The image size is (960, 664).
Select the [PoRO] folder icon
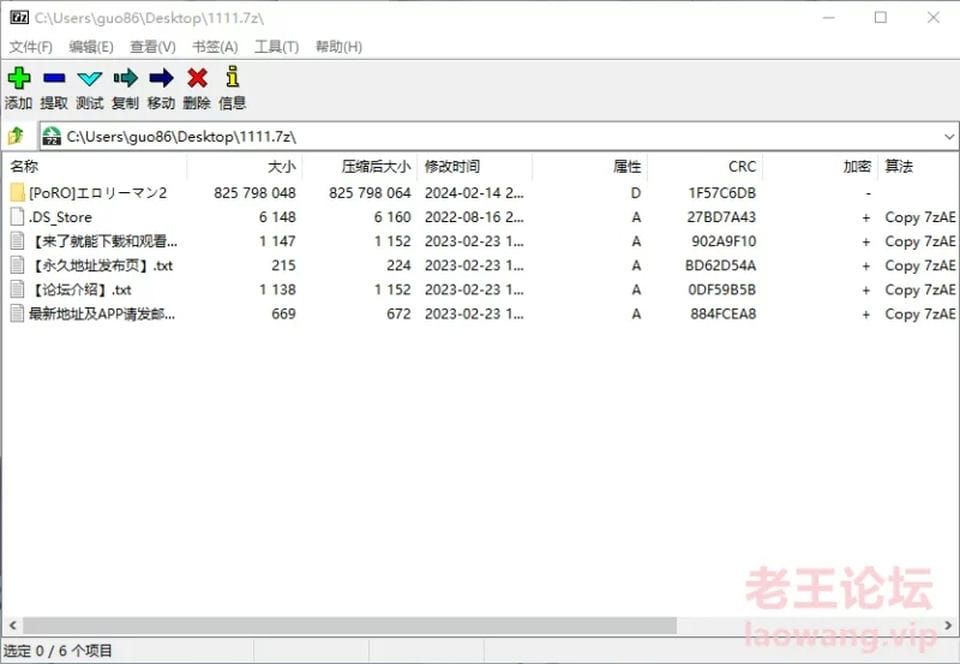pos(17,193)
